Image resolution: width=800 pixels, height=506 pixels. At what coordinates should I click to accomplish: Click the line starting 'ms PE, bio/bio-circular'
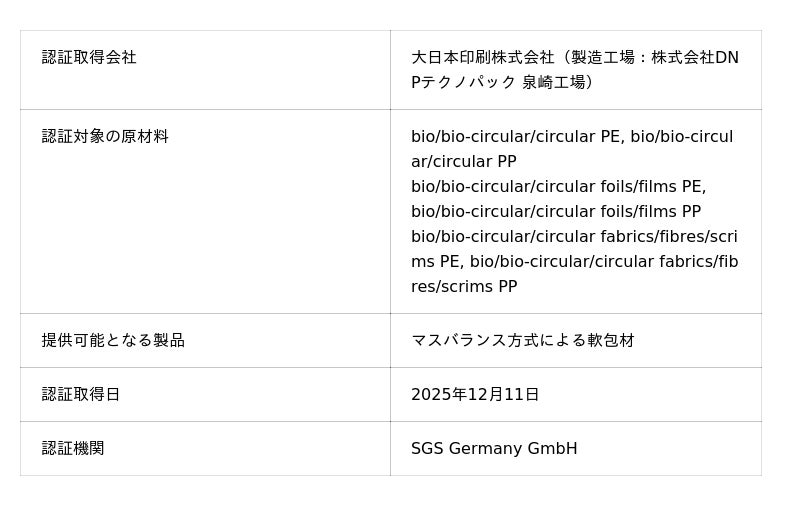pyautogui.click(x=574, y=262)
